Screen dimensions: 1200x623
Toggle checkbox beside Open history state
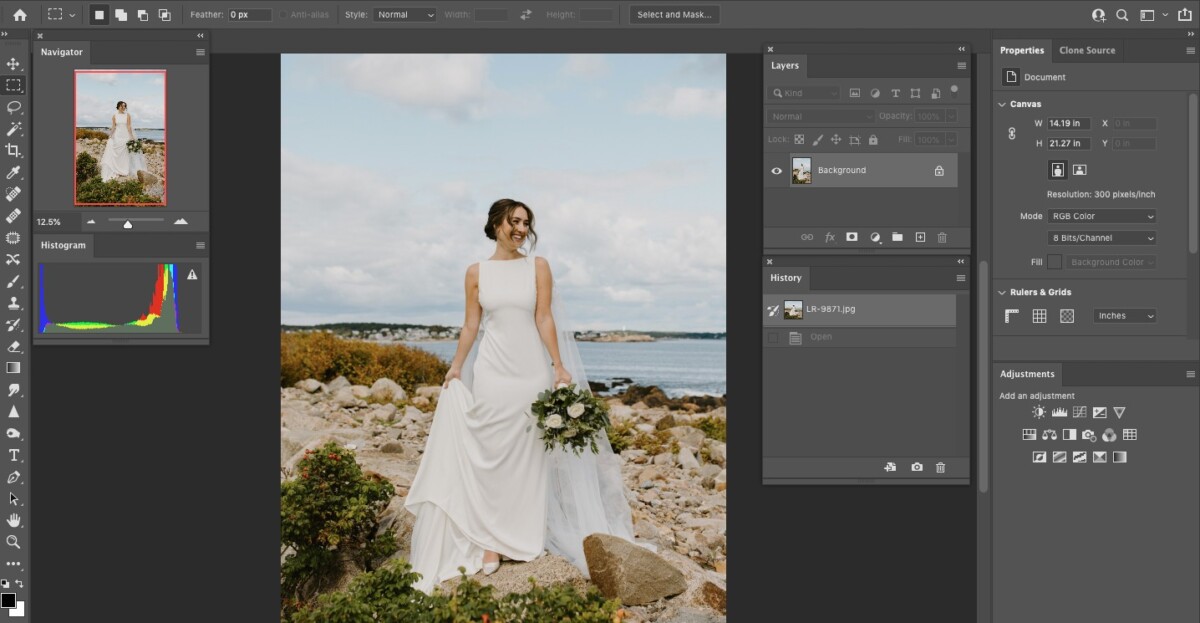[773, 338]
